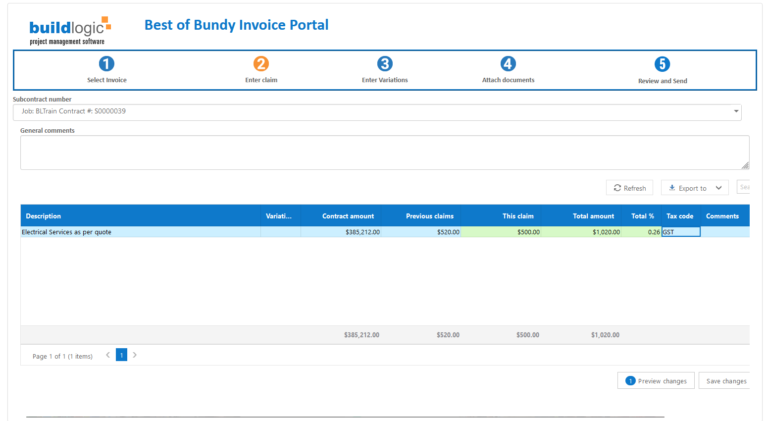The width and height of the screenshot is (768, 421).
Task: Click the Best of Bundy Invoice Portal title
Action: [x=237, y=25]
